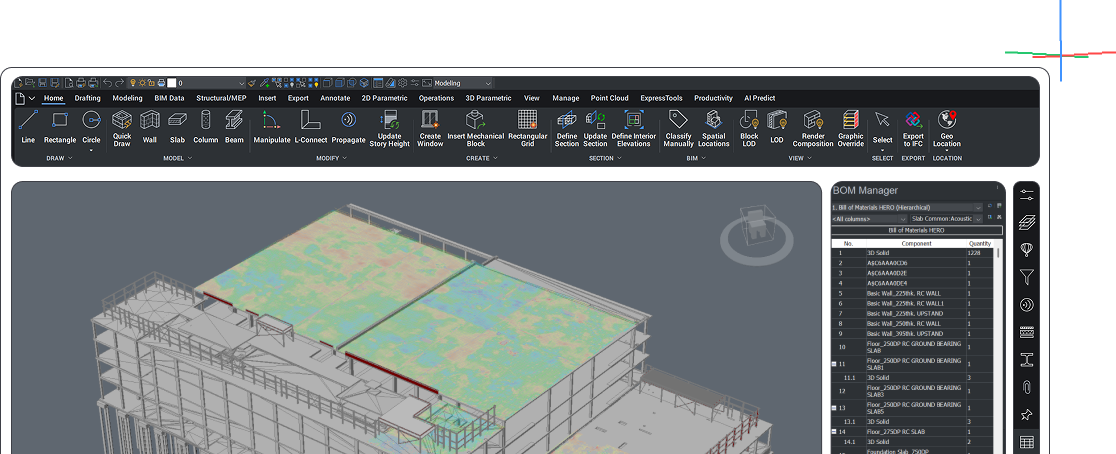Viewport: 1116px width, 454px height.
Task: Switch to the Point Cloud ribbon tab
Action: [609, 98]
